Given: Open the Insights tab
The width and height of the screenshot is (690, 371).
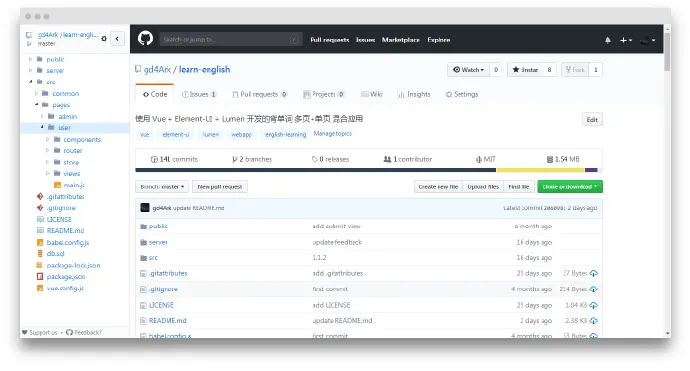Looking at the screenshot, I should point(414,94).
